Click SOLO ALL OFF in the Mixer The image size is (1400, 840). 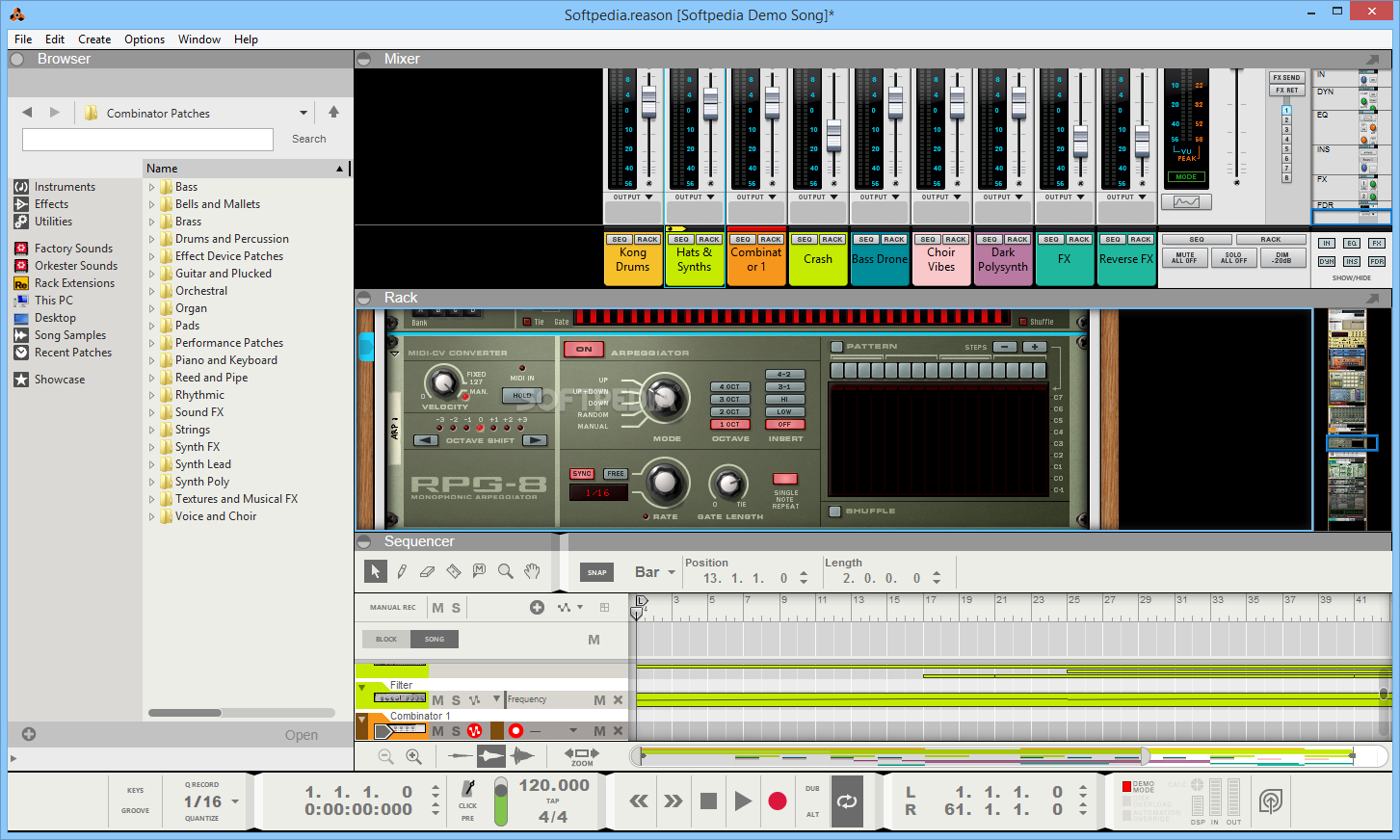(x=1234, y=258)
